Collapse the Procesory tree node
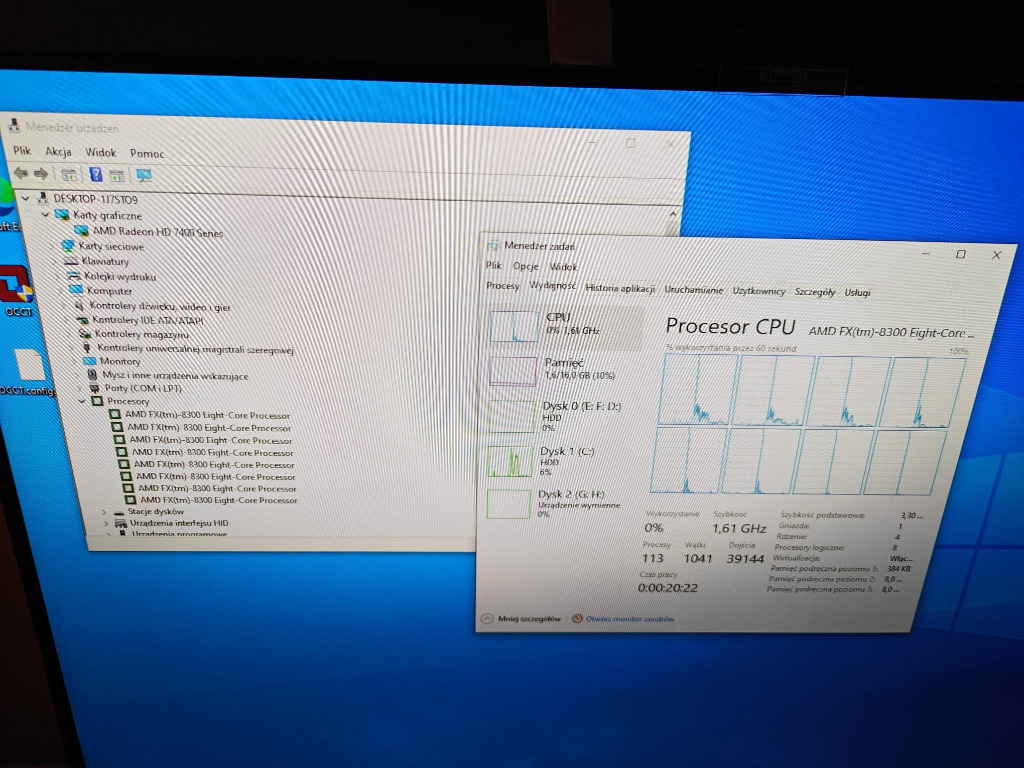Image resolution: width=1024 pixels, height=768 pixels. pos(82,400)
